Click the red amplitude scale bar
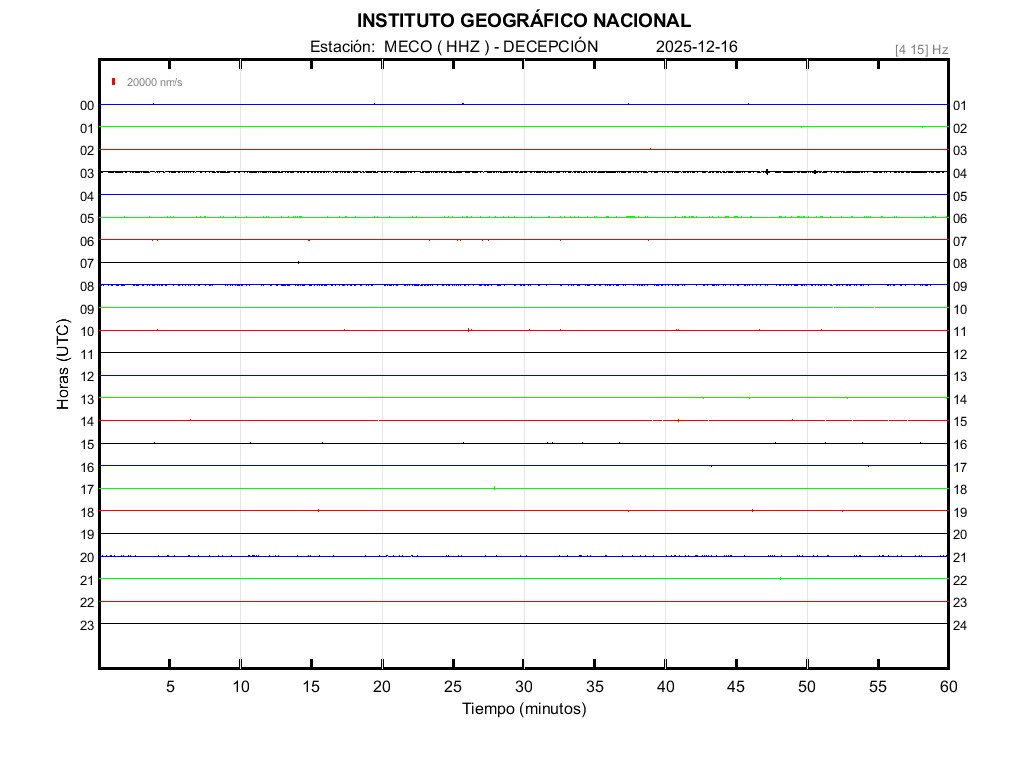 point(114,82)
